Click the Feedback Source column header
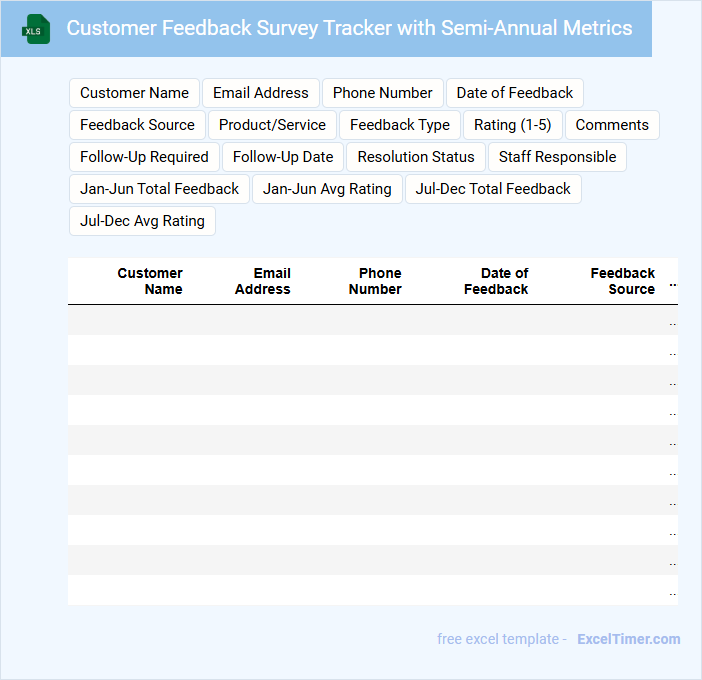 tap(622, 281)
